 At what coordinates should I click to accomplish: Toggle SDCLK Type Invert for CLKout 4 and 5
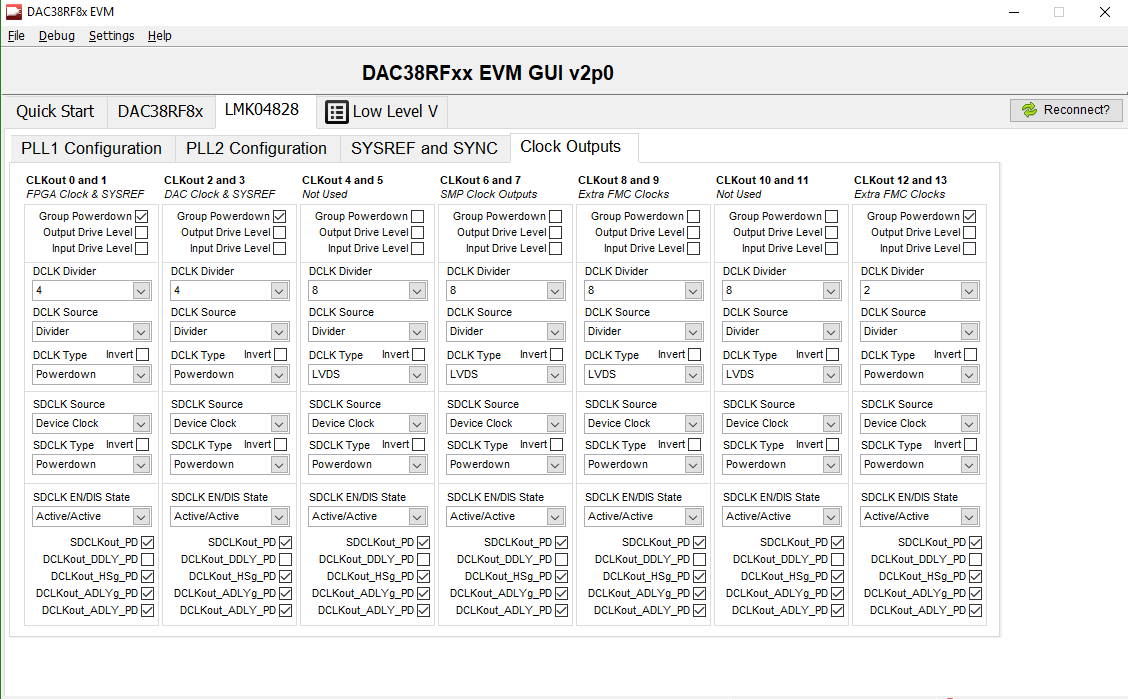point(419,444)
